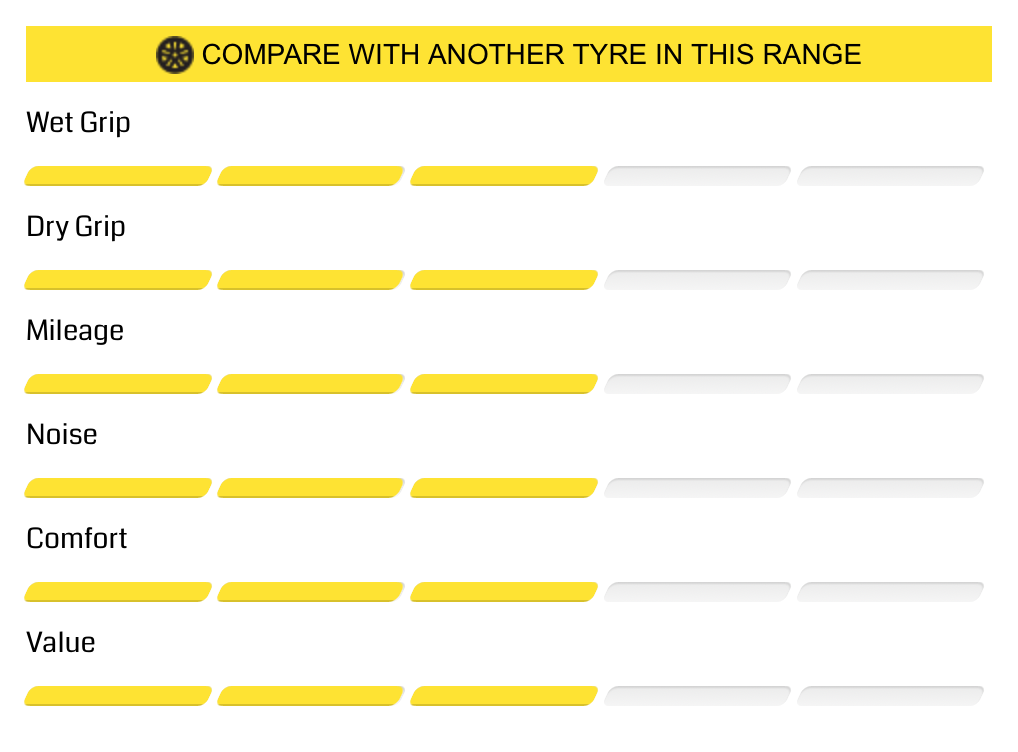Screen dimensions: 1018x752
Task: Click the Comfort label
Action: point(77,538)
